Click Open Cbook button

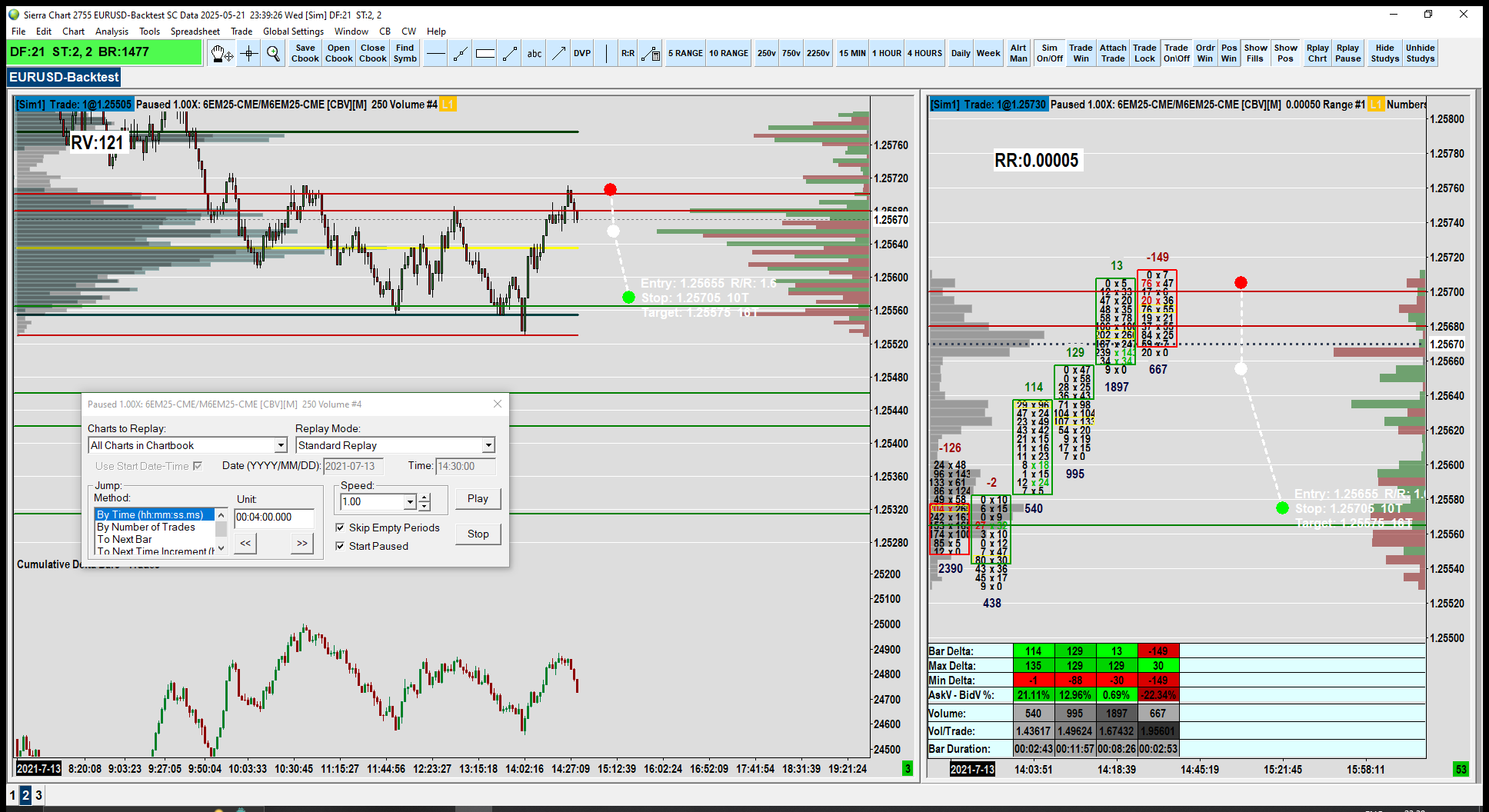coord(338,53)
